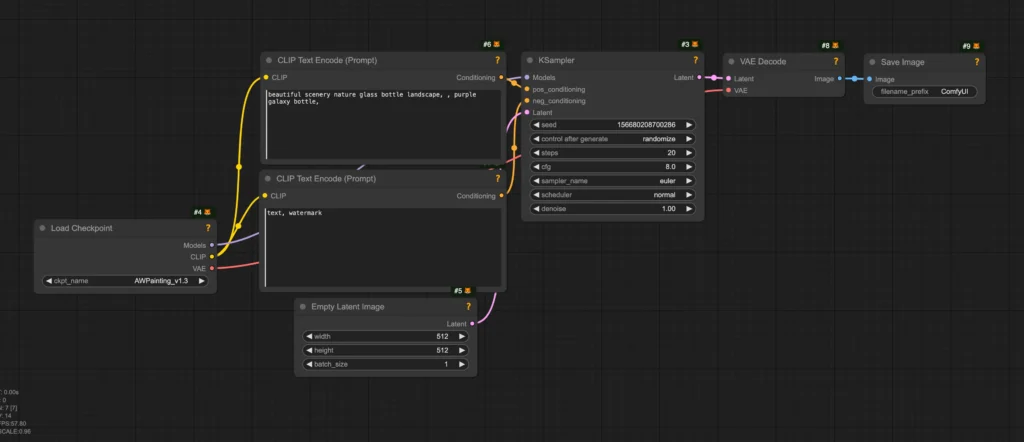This screenshot has width=1024, height=442.
Task: Click right arrow of ckpt_name to next checkpoint
Action: point(201,281)
